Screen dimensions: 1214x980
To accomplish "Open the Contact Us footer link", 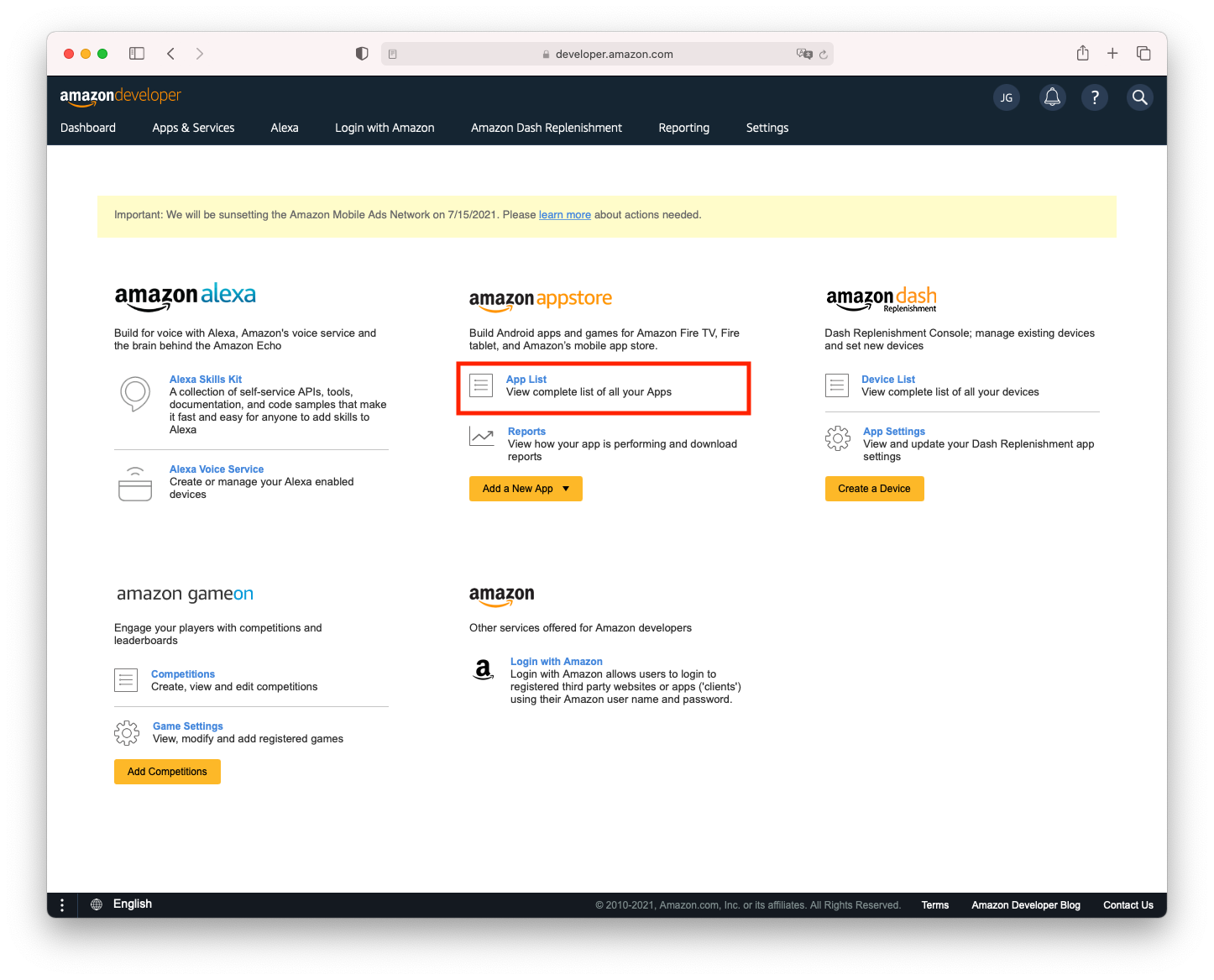I will pyautogui.click(x=1128, y=905).
